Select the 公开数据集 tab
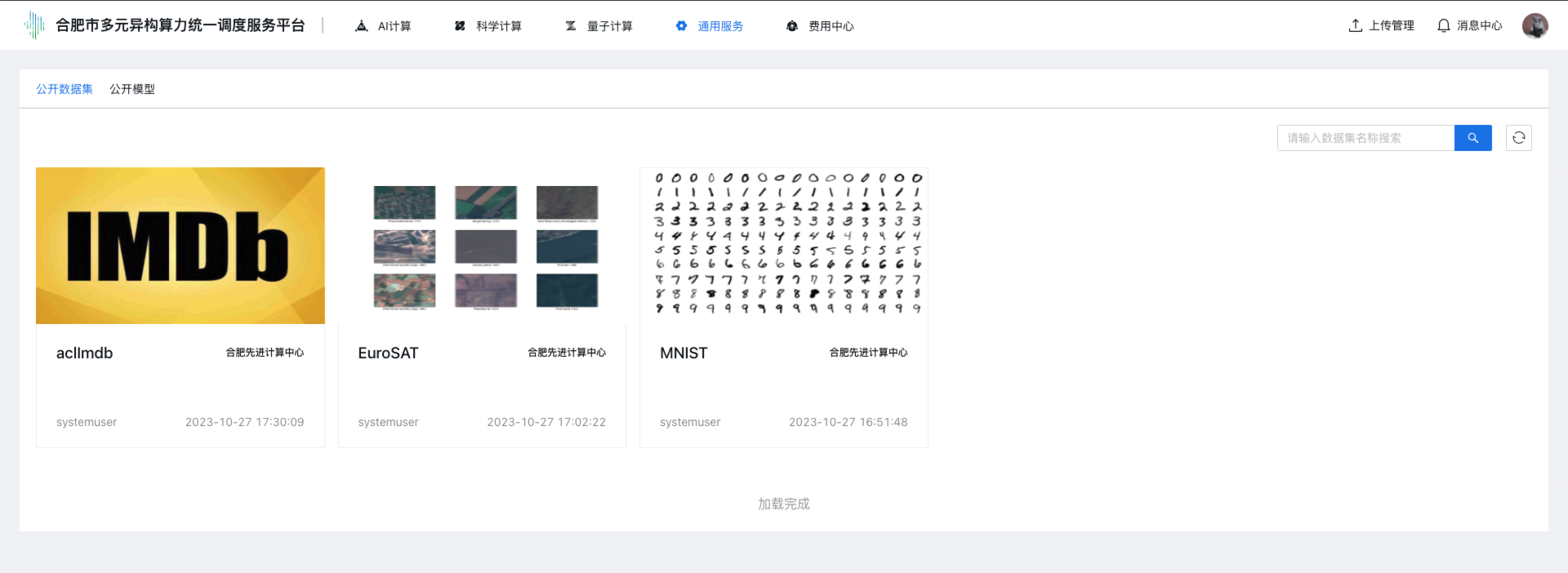 tap(65, 89)
